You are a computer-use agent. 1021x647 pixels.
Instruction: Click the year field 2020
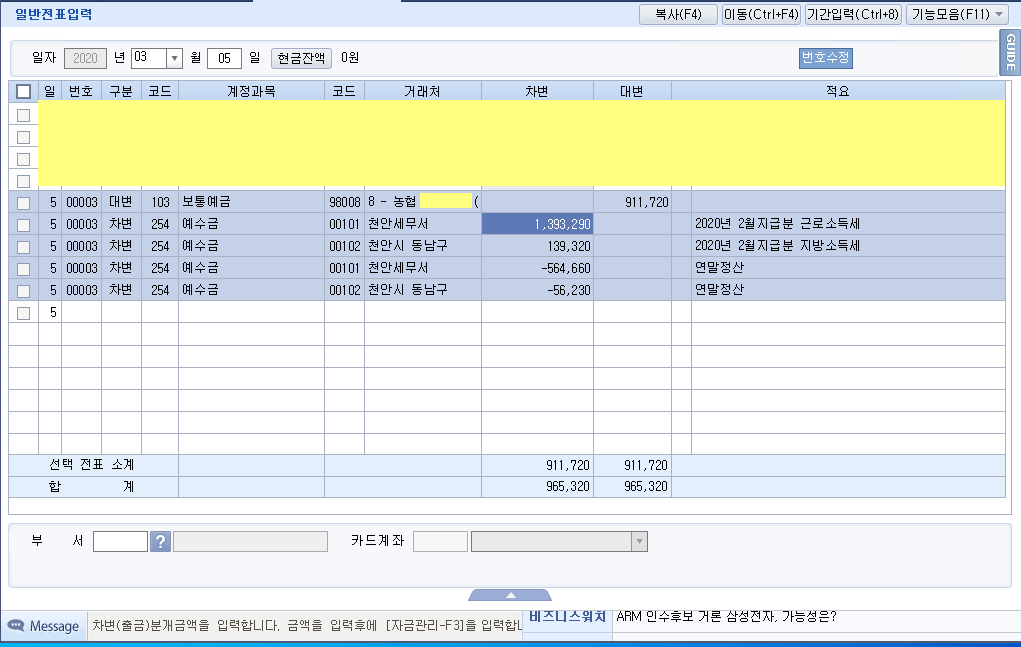tap(85, 58)
